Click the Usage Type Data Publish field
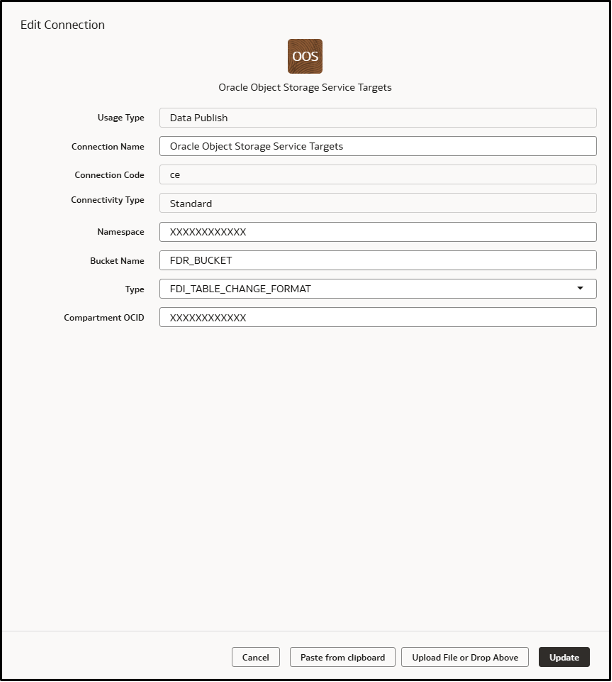 point(378,118)
